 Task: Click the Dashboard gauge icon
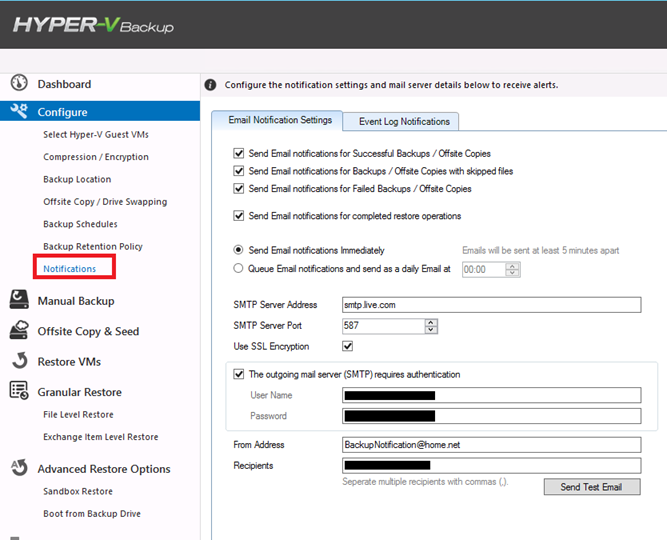point(19,83)
